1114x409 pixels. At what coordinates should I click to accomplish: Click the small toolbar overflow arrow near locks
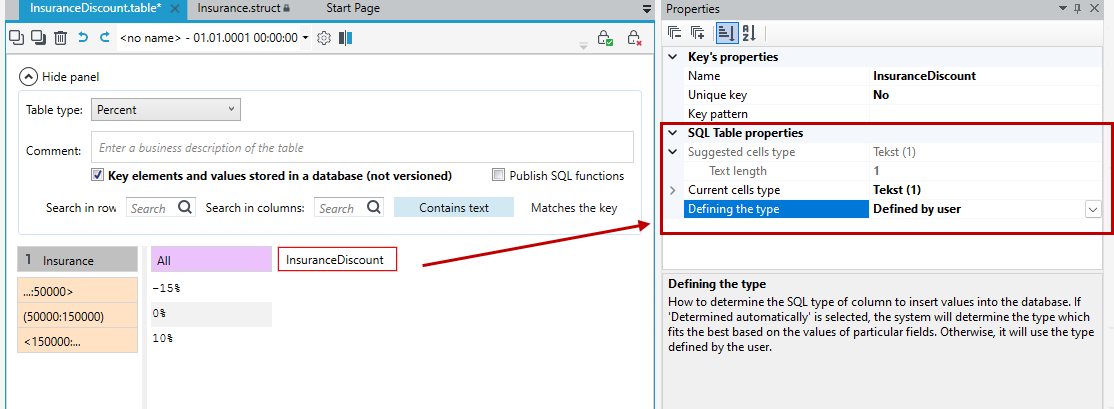(583, 46)
